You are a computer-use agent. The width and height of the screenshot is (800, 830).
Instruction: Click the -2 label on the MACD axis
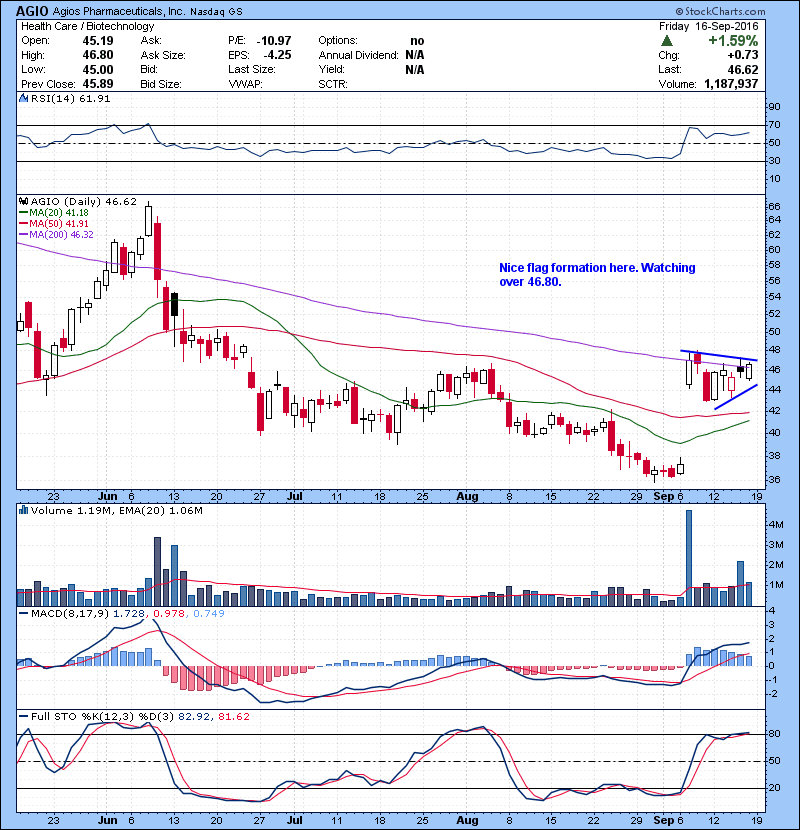tap(772, 694)
